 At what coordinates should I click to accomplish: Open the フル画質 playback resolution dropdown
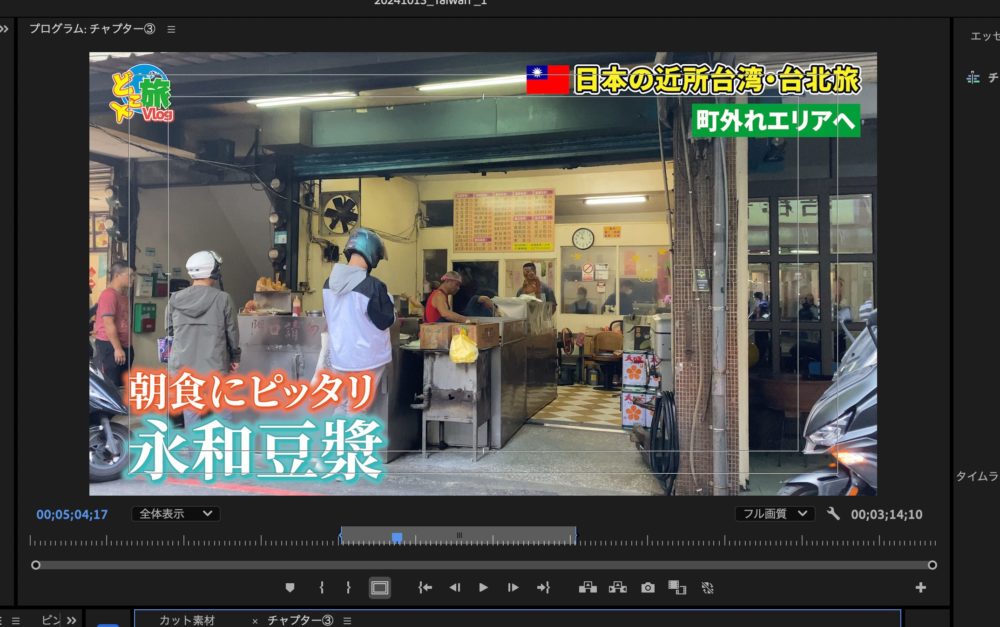click(x=775, y=514)
